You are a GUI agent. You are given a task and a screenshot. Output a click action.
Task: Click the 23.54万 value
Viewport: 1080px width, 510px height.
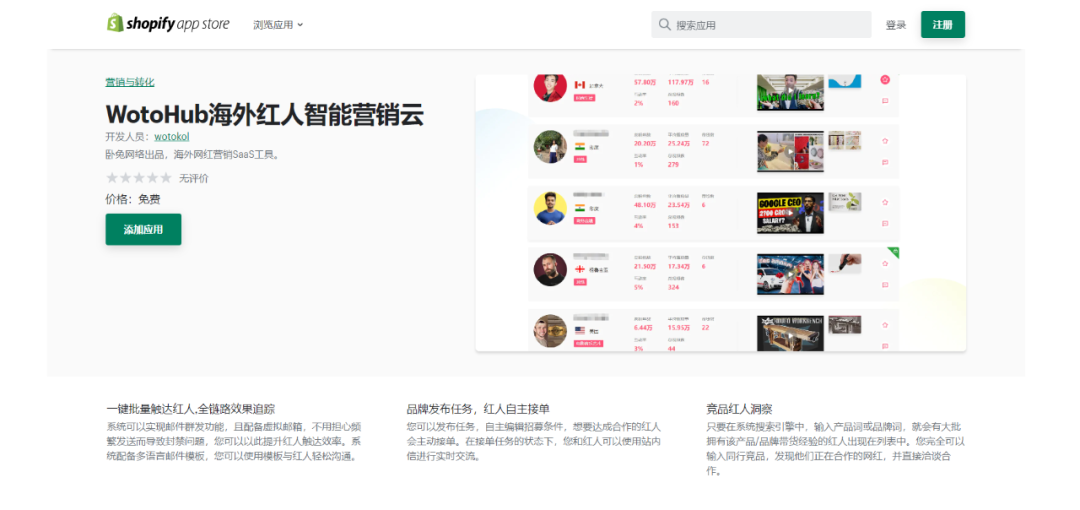pyautogui.click(x=679, y=205)
